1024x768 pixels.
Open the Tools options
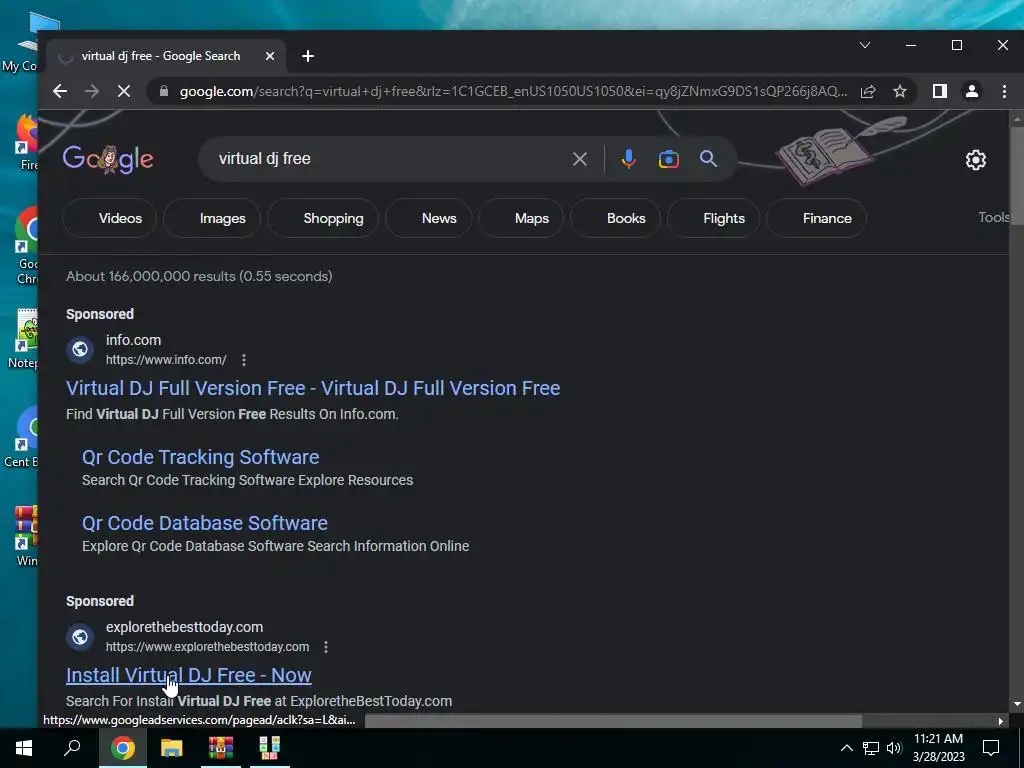tap(993, 217)
